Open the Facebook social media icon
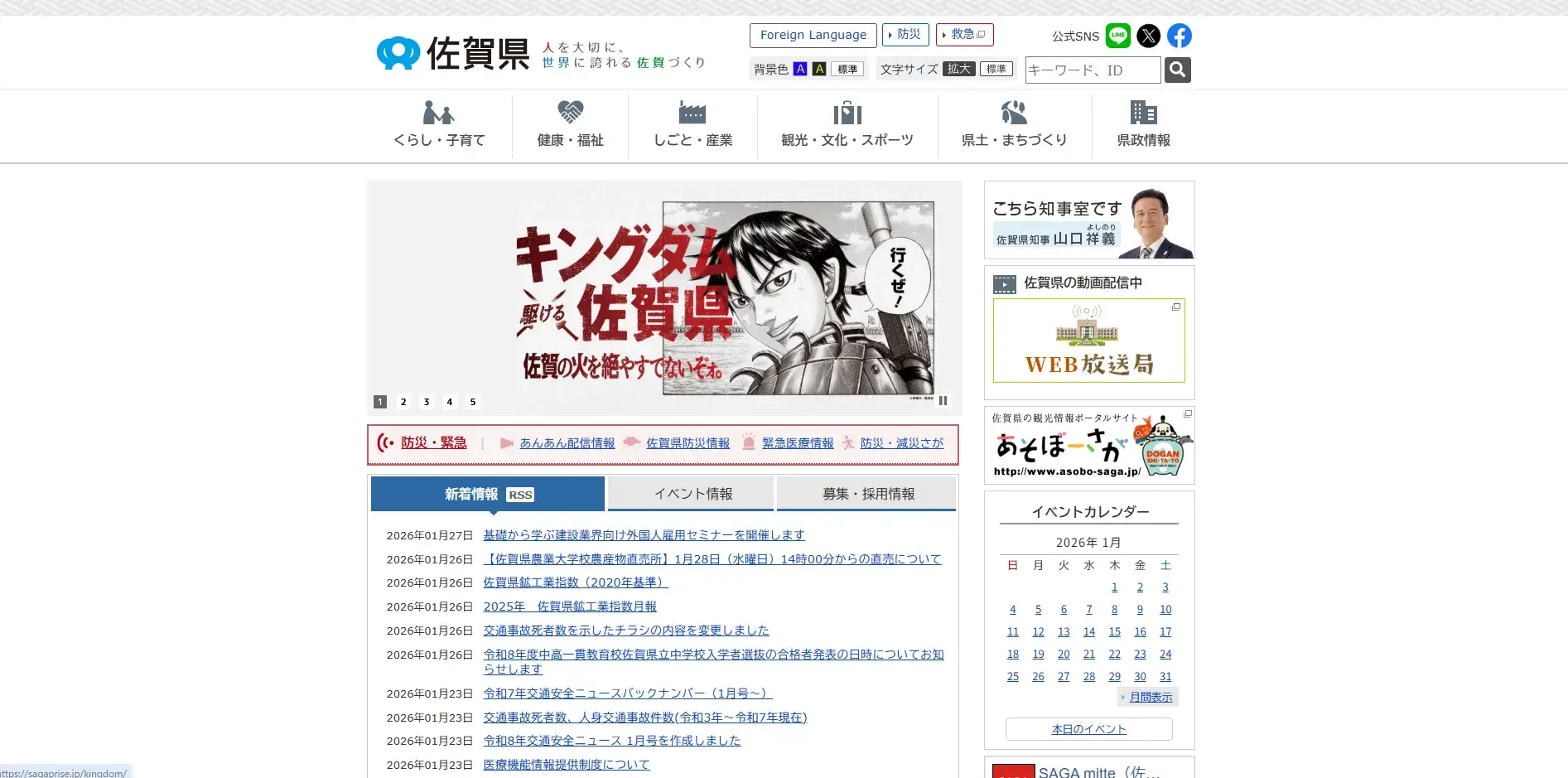This screenshot has width=1568, height=778. [x=1179, y=36]
